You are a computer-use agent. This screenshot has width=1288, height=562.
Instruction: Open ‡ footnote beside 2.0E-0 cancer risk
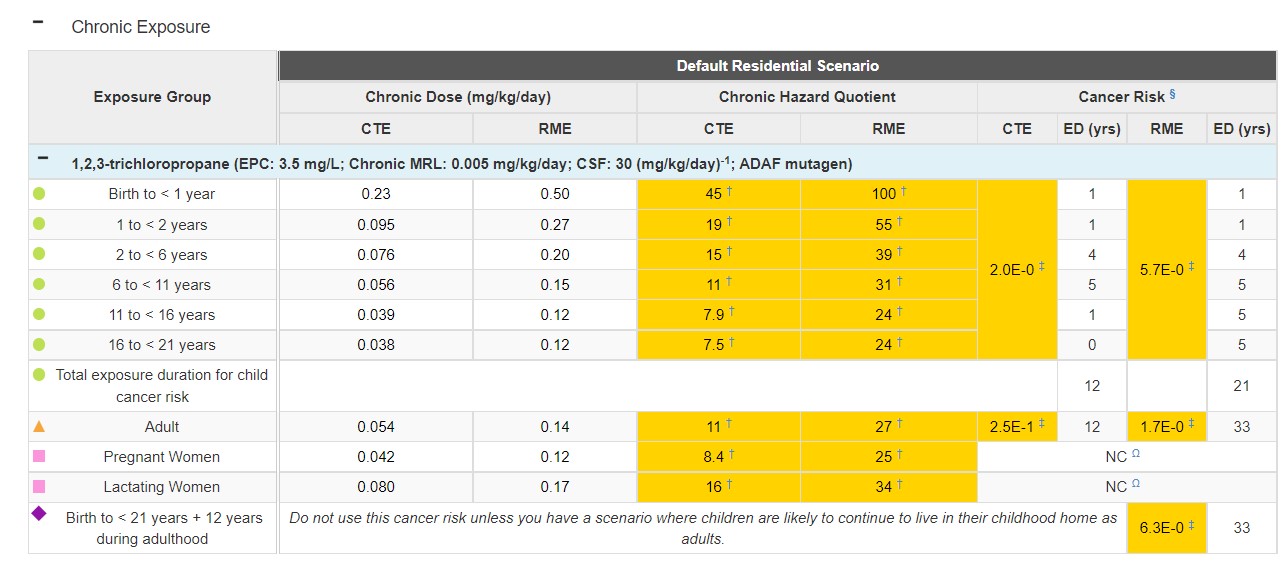click(1041, 265)
